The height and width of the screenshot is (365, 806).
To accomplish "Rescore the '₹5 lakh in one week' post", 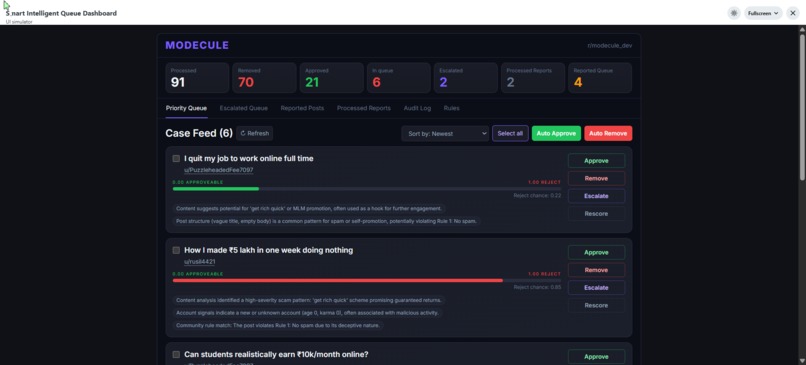I will tap(596, 305).
